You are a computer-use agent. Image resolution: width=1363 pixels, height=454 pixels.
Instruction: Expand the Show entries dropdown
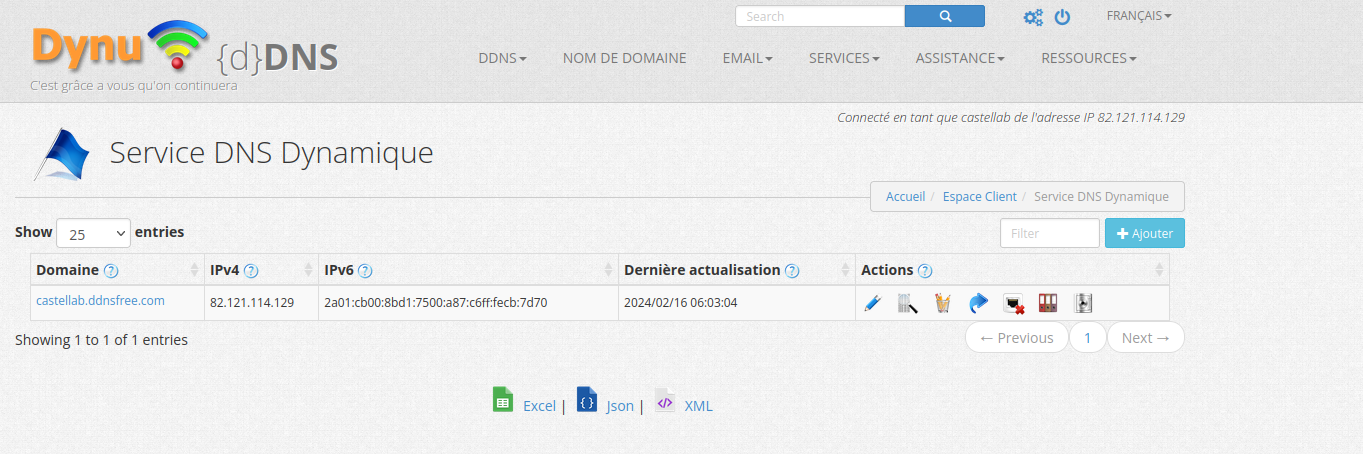93,234
